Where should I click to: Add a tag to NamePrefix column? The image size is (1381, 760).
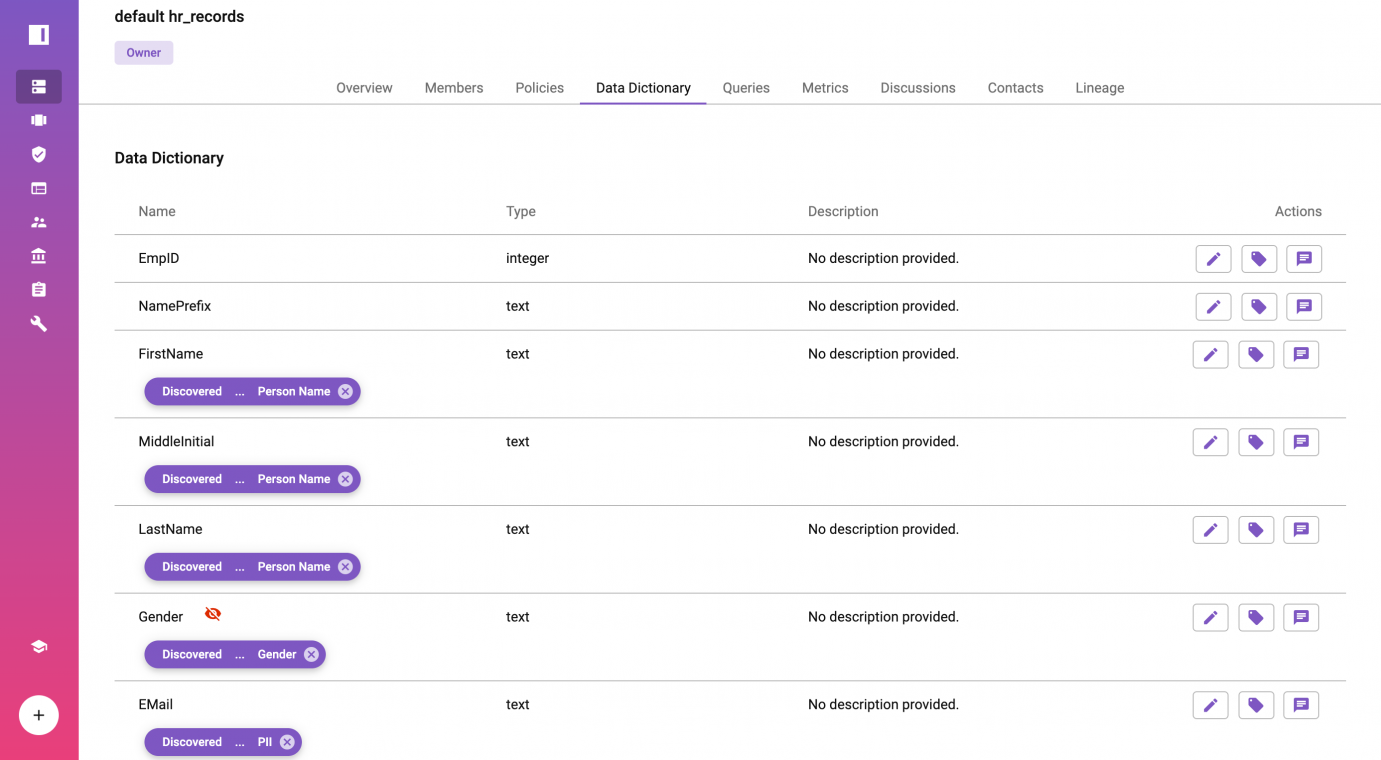click(1258, 307)
